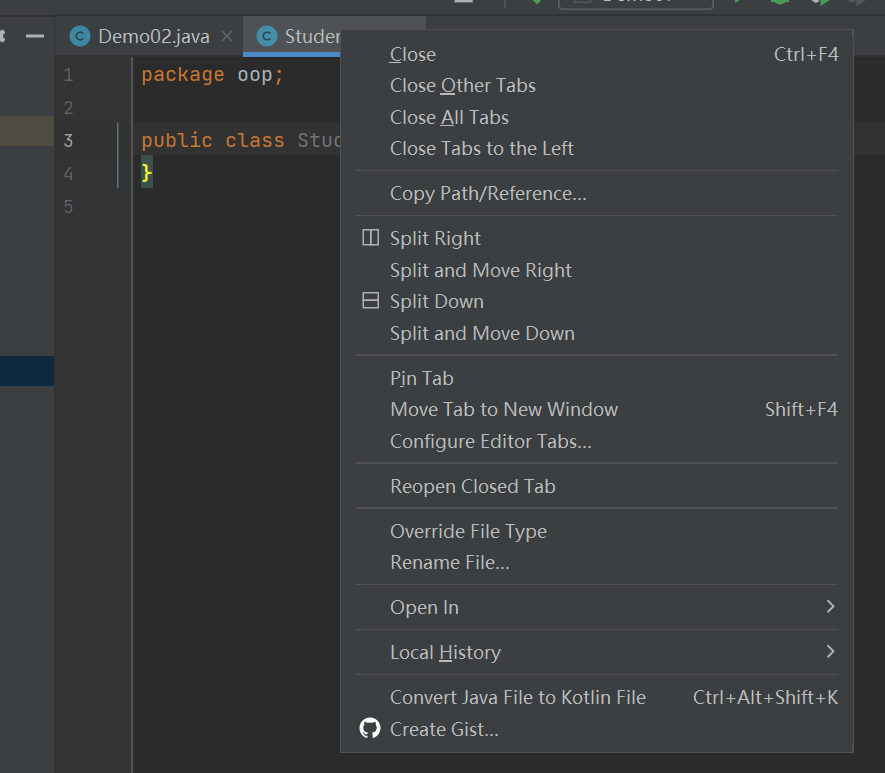Hide the tool window with the minus icon
The height and width of the screenshot is (773, 885).
[35, 36]
